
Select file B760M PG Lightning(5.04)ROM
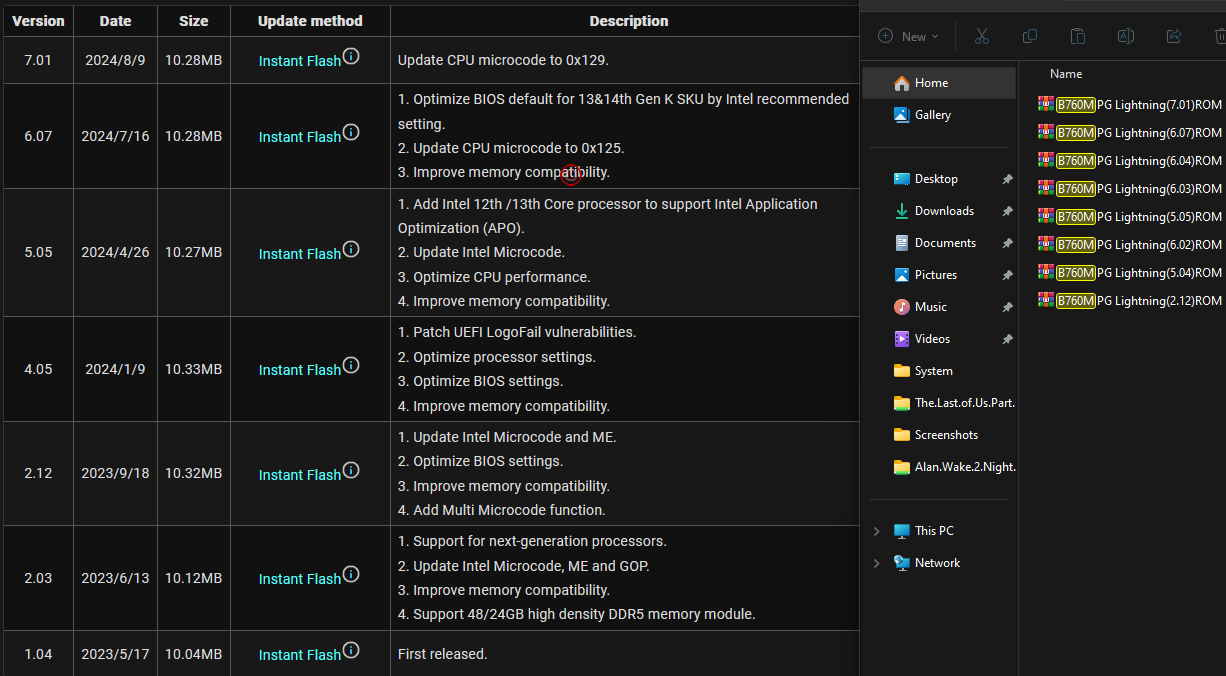(x=1130, y=272)
